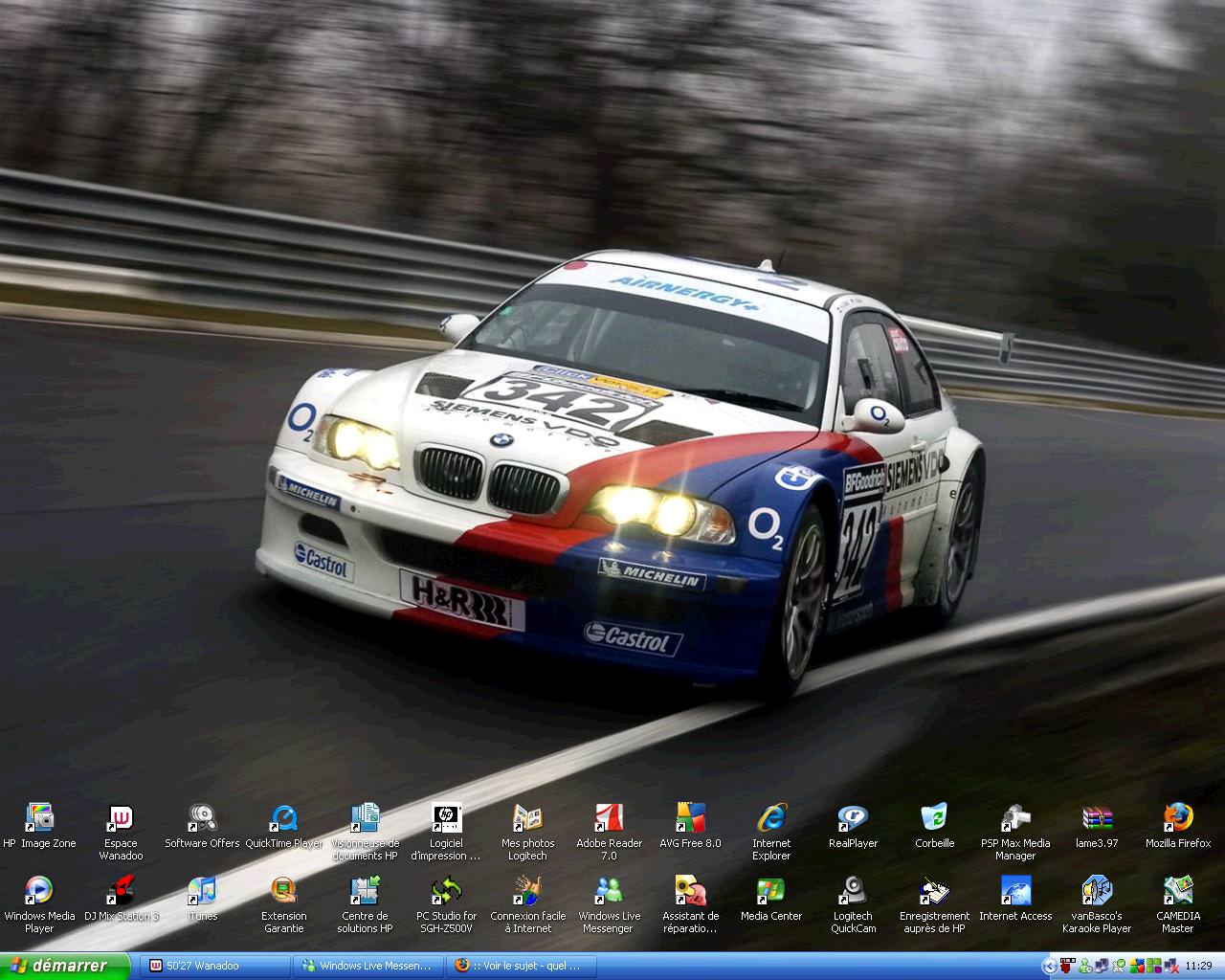Image resolution: width=1225 pixels, height=980 pixels.
Task: Open PSP Max Media Manager icon
Action: coord(1015,831)
